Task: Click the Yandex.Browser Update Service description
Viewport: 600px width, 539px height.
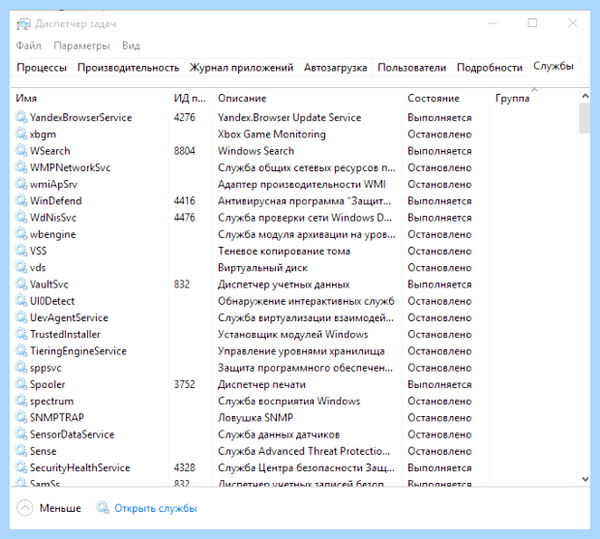Action: tap(289, 117)
